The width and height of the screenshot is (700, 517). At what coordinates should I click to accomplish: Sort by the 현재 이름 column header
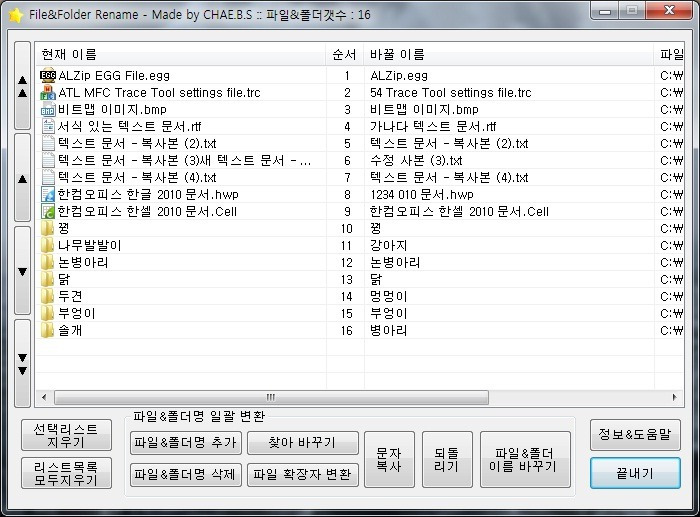pos(180,54)
